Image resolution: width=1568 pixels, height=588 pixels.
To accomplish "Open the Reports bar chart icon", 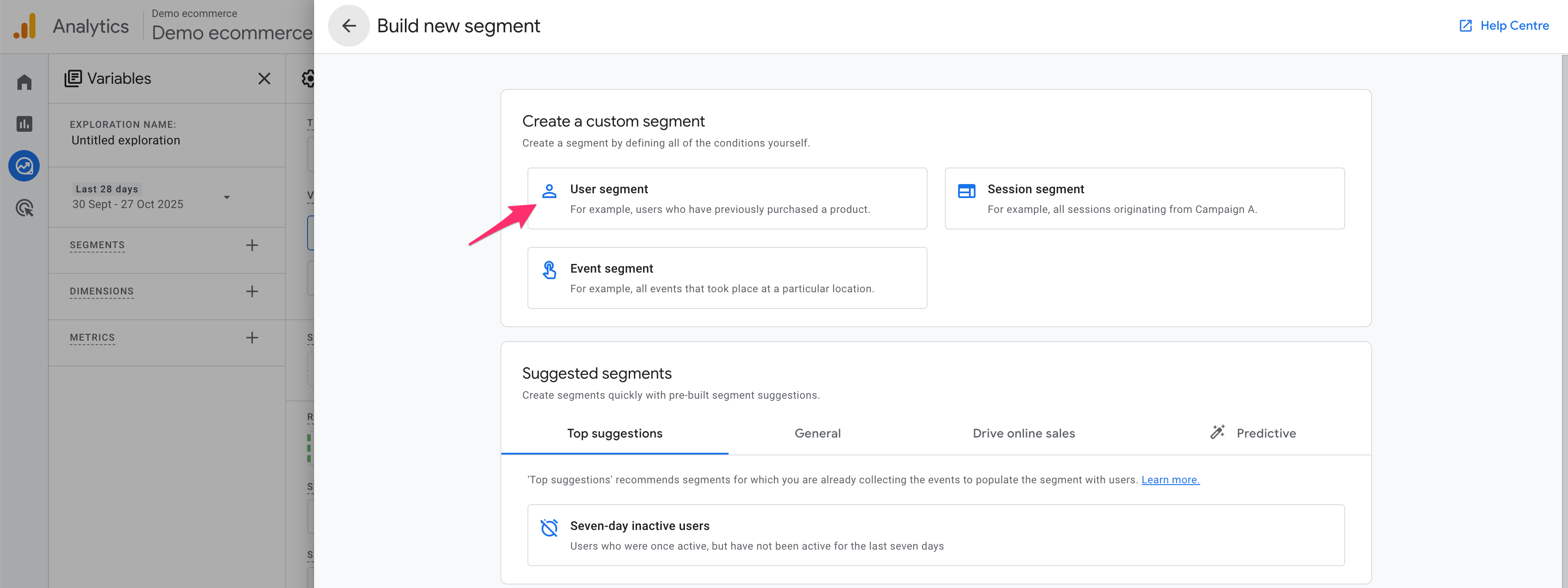I will 24,124.
